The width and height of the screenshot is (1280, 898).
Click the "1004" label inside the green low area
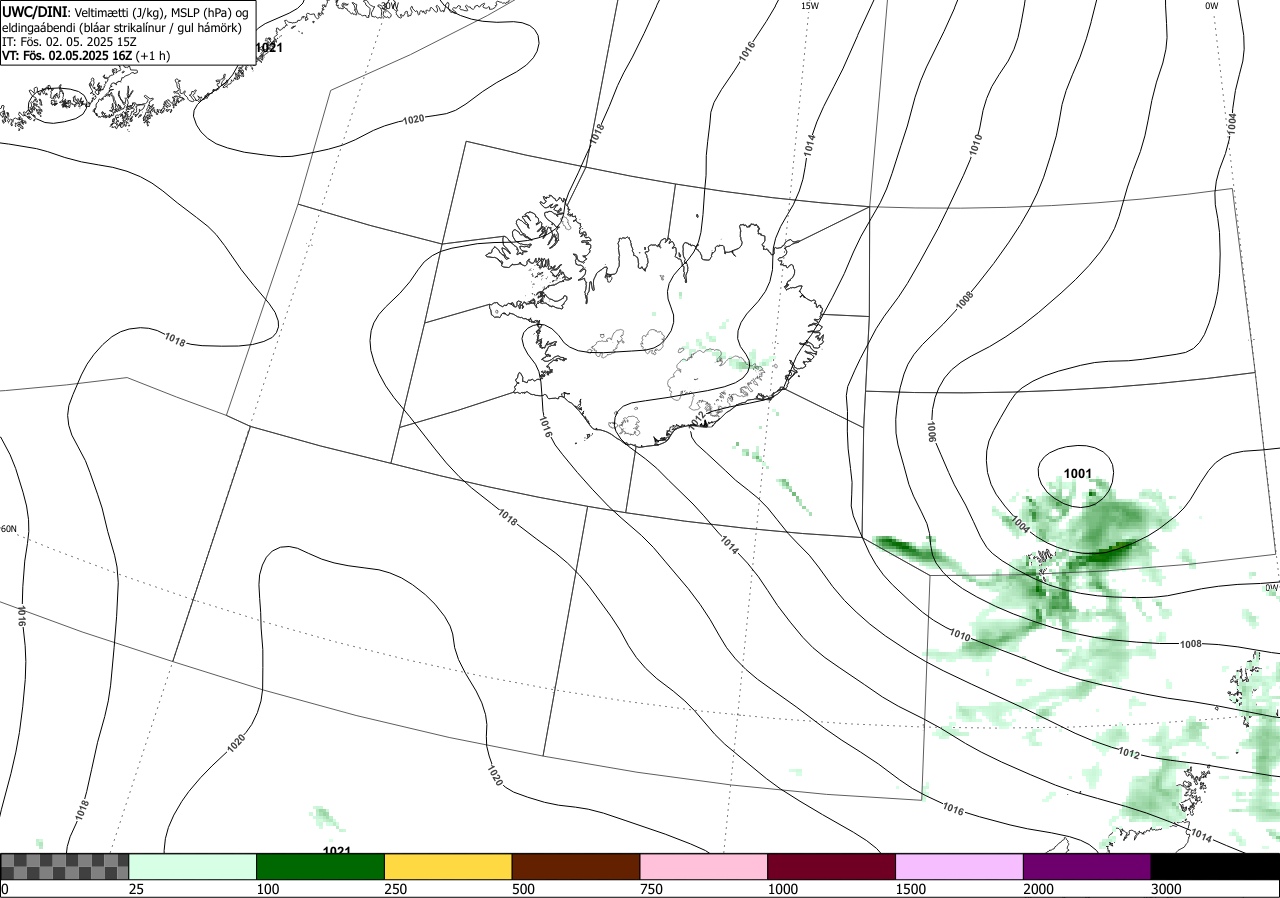tap(1021, 524)
